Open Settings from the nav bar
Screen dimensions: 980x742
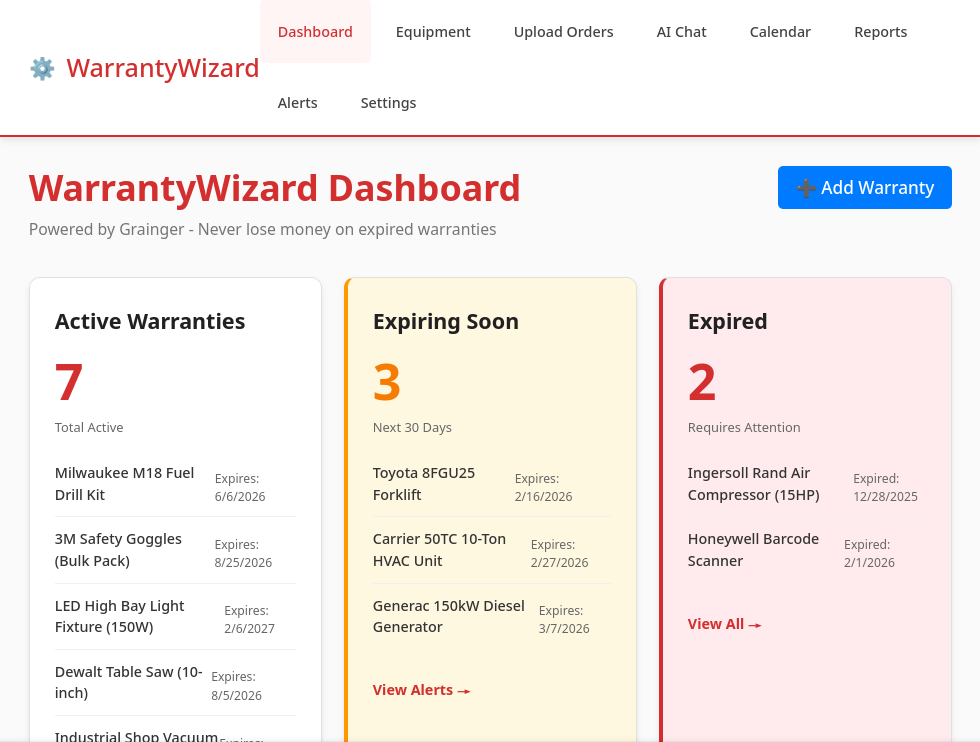[388, 103]
